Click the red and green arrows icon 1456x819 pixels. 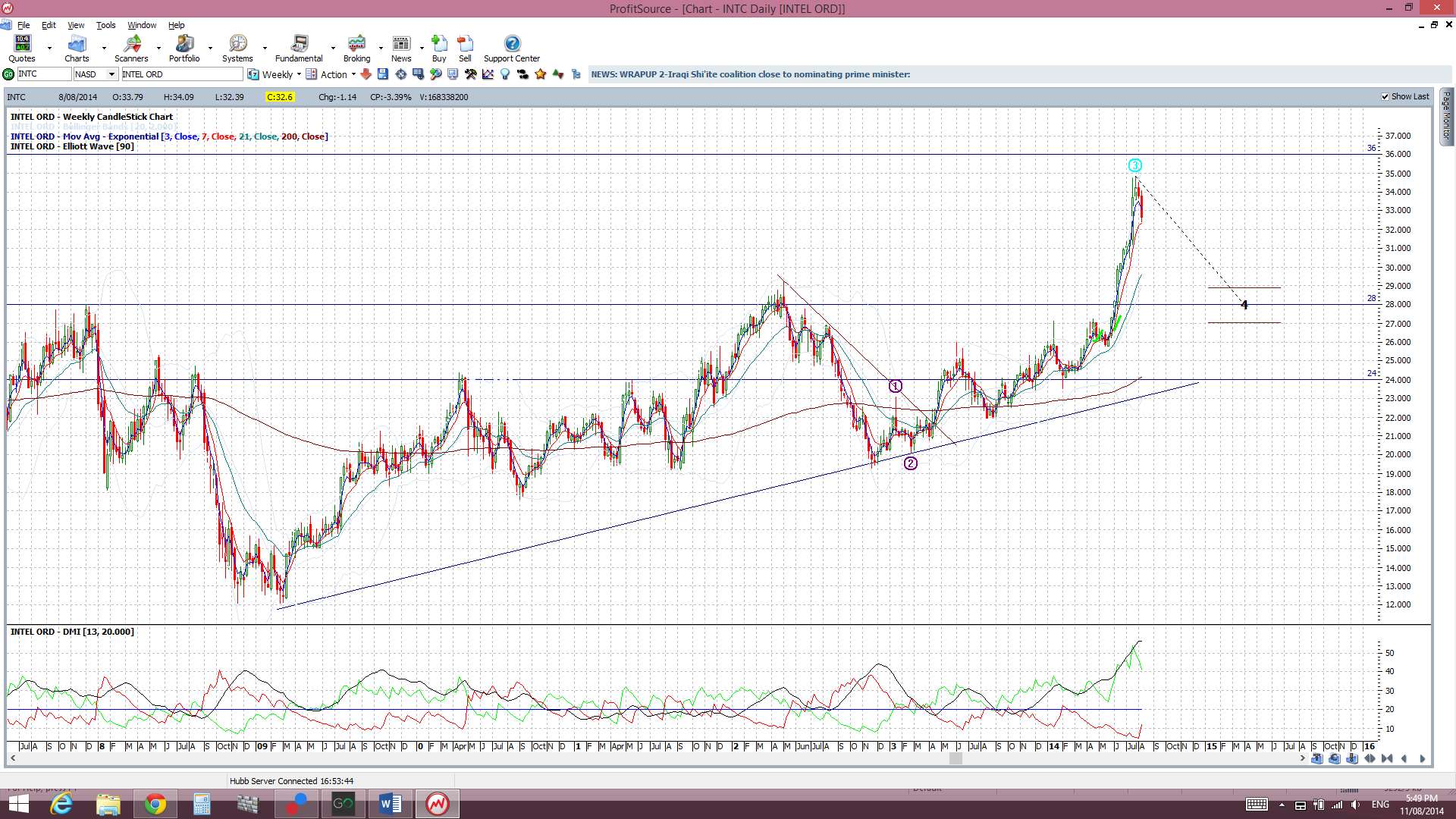point(559,74)
